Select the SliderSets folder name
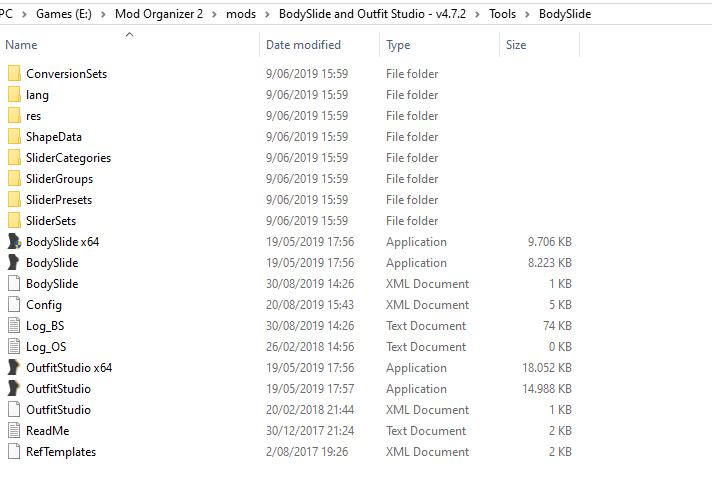 click(x=51, y=221)
